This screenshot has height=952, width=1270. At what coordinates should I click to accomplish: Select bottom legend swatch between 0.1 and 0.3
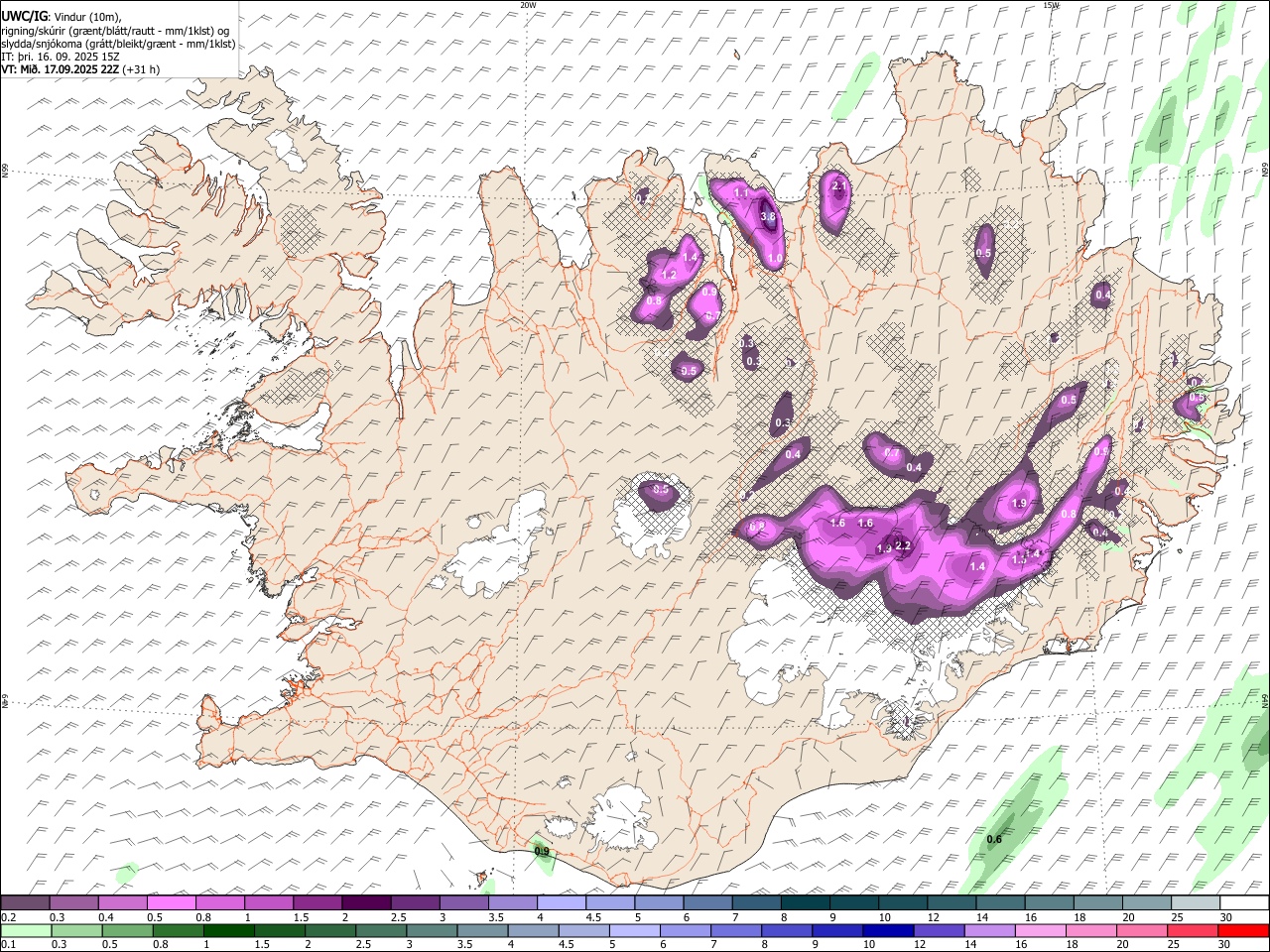25,930
